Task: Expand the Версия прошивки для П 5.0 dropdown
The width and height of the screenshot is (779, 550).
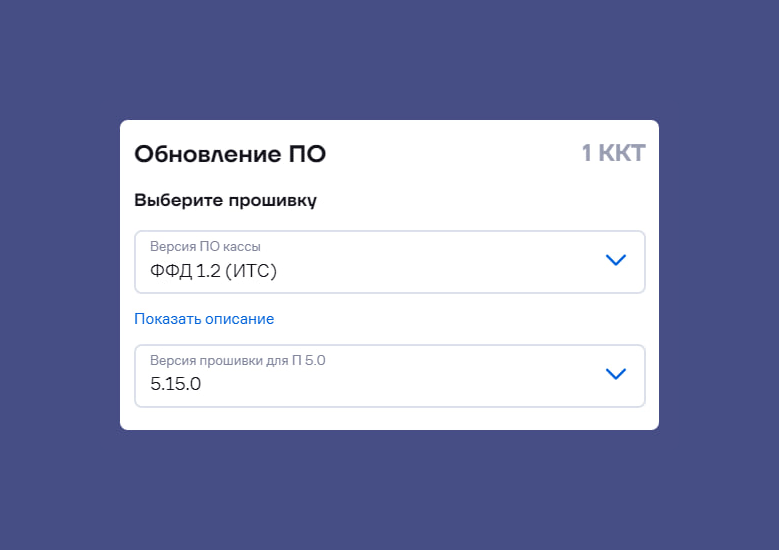Action: [x=389, y=376]
